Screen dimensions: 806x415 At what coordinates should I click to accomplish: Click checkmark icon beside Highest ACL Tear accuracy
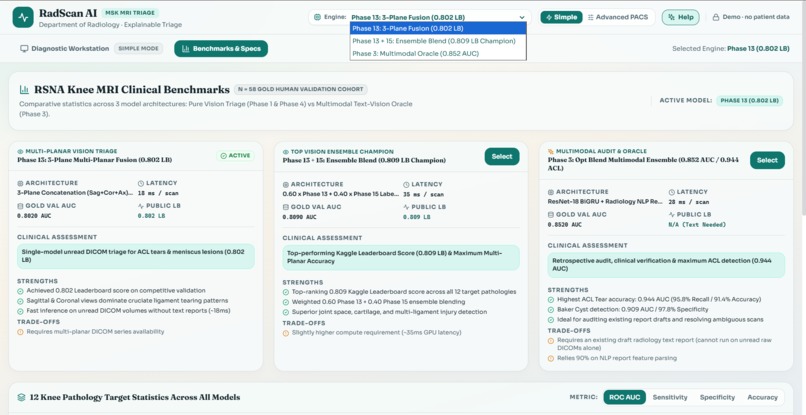pos(551,299)
